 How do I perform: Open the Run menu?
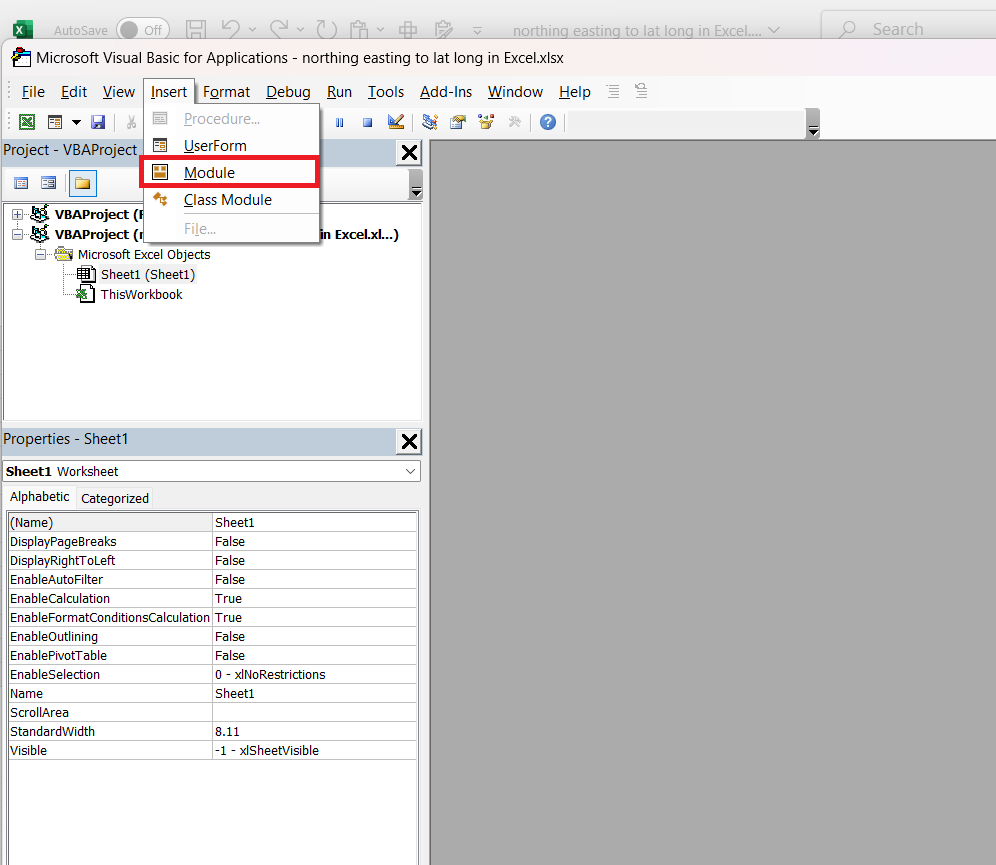point(339,92)
